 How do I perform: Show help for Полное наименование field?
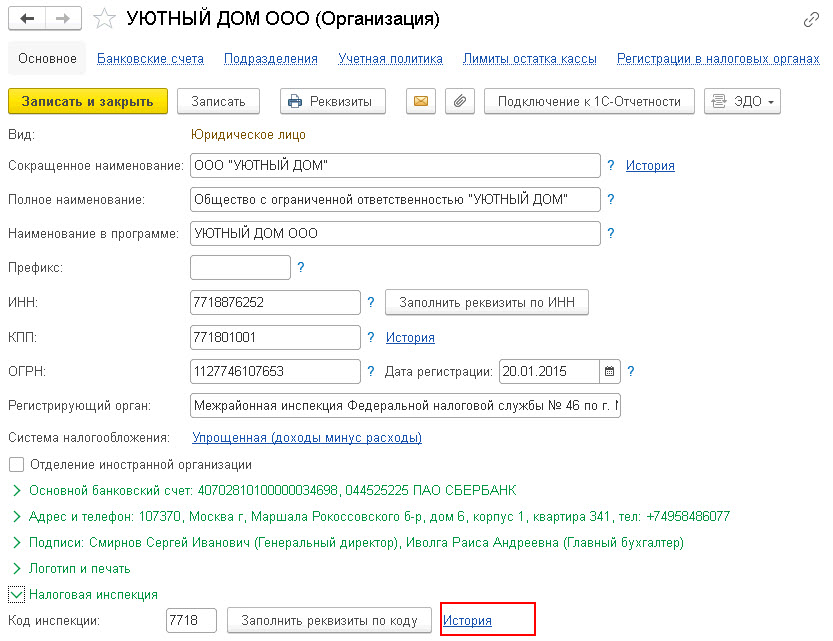611,199
